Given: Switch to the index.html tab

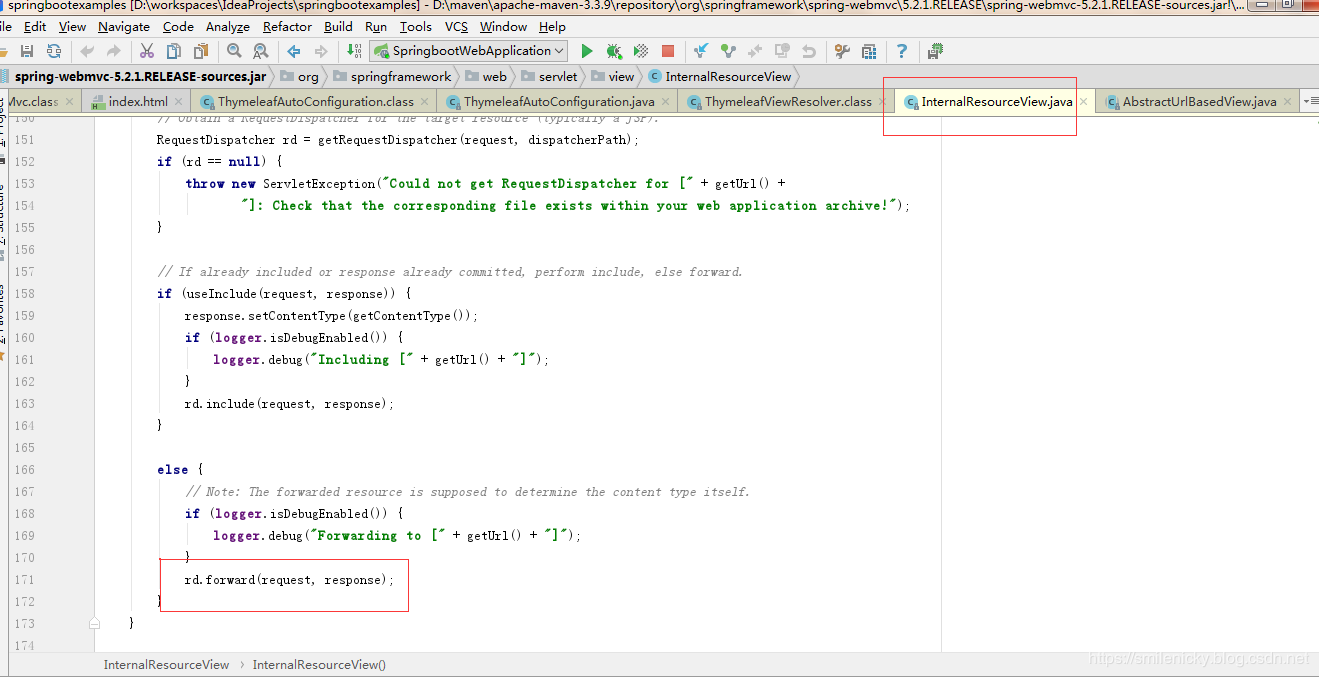Looking at the screenshot, I should [x=138, y=102].
